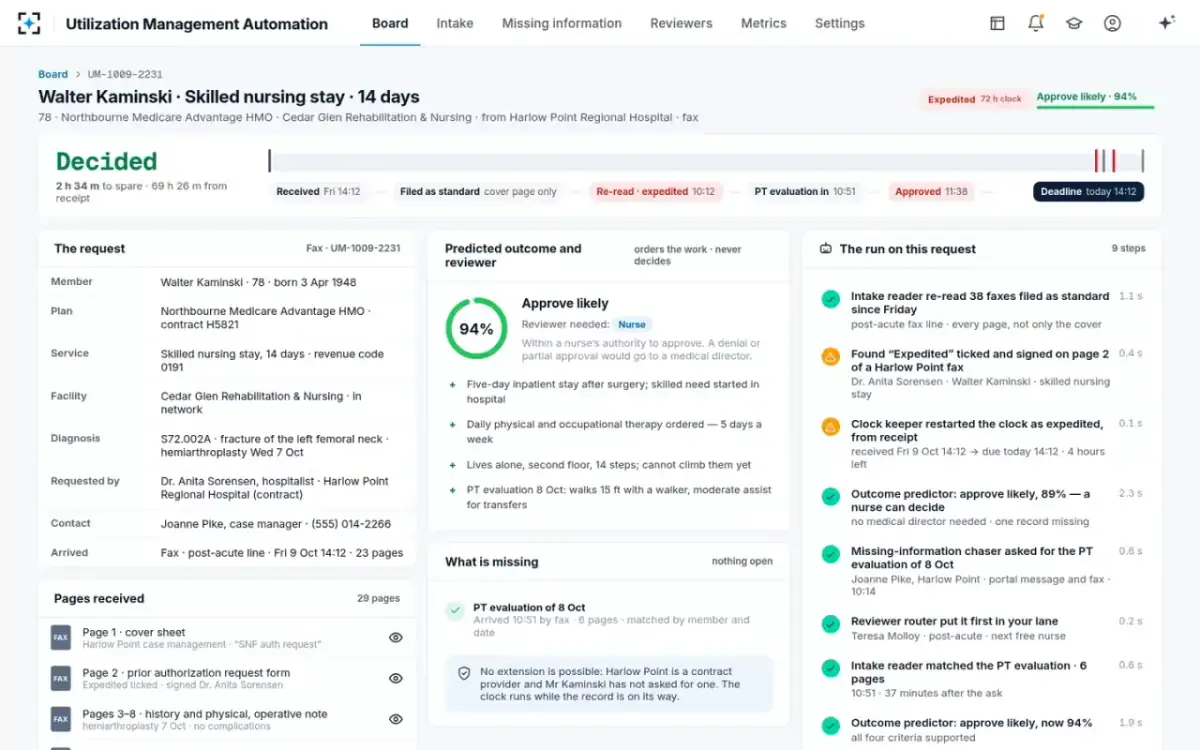Switch to the Board tab
The width and height of the screenshot is (1200, 750).
390,23
